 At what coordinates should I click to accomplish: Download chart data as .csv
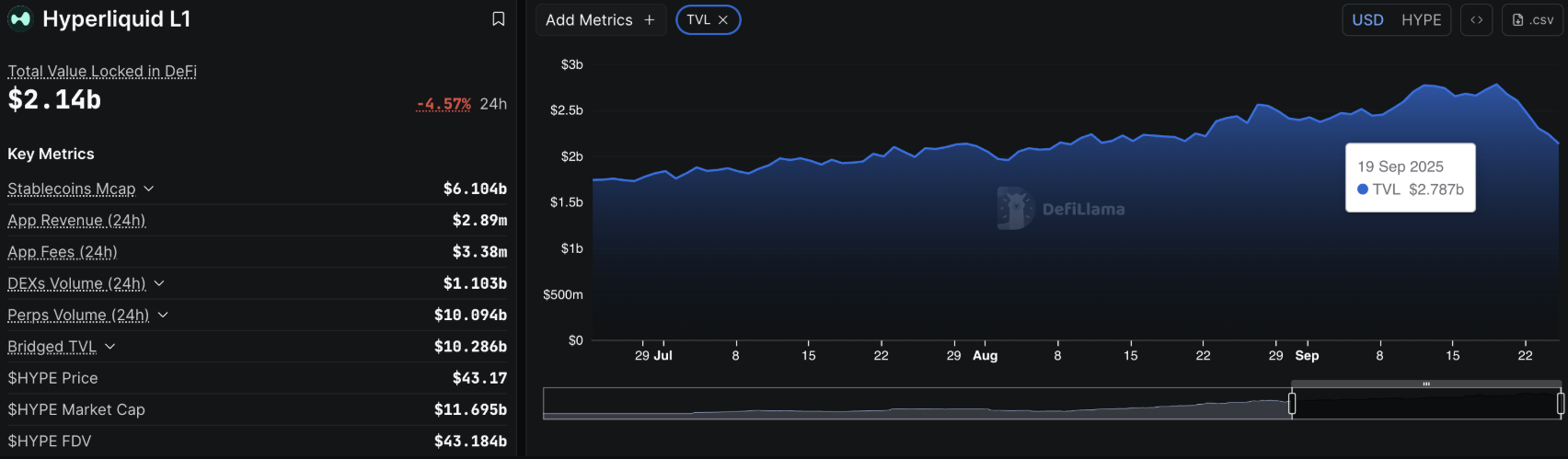pos(1532,20)
